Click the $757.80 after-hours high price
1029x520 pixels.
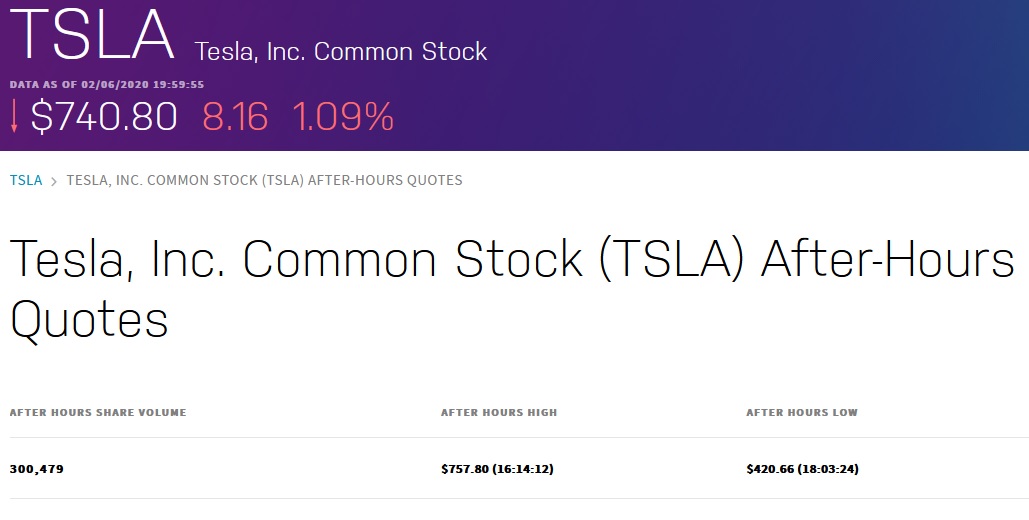[x=465, y=468]
